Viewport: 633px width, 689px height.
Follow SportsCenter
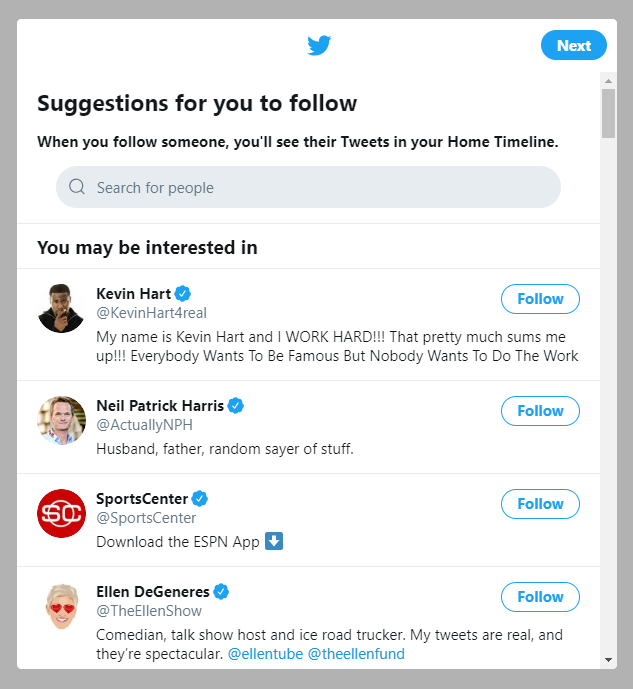click(x=540, y=504)
